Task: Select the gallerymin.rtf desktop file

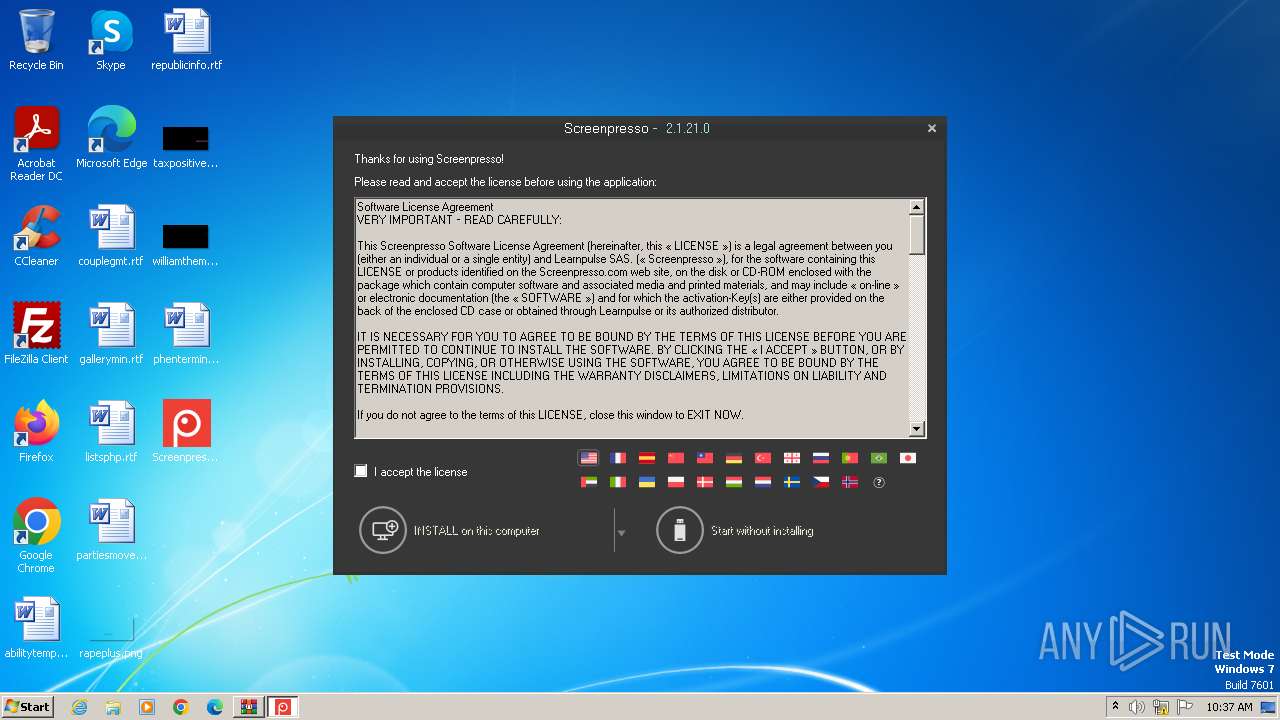Action: coord(111,334)
